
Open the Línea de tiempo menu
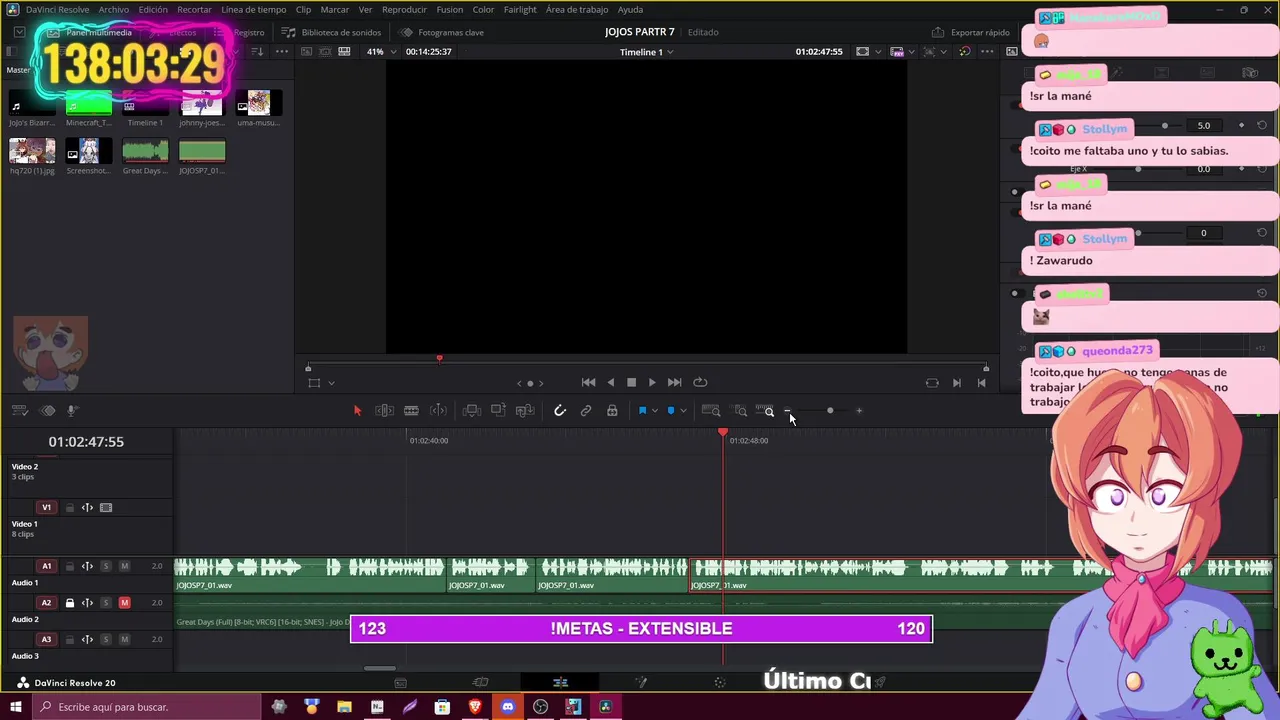pos(253,10)
